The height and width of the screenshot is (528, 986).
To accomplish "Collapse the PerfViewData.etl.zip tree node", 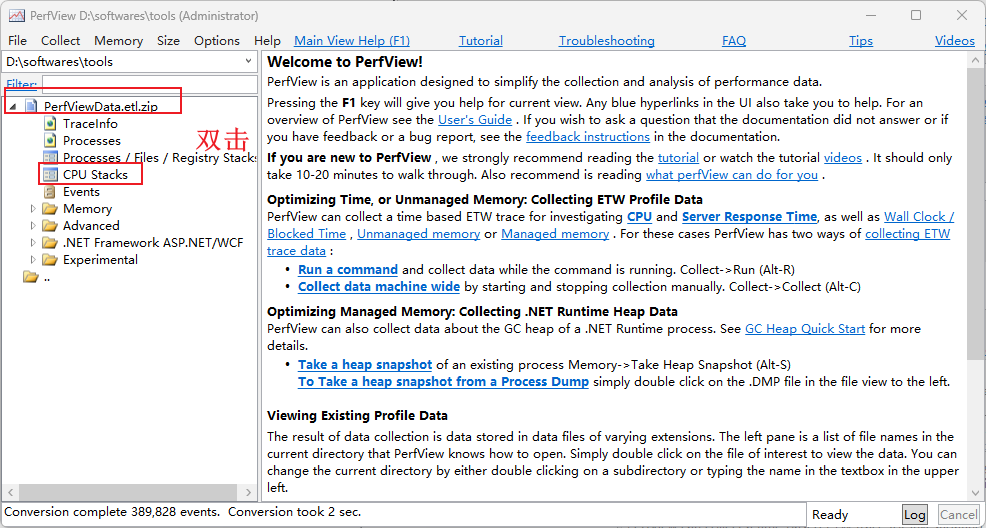I will tap(14, 107).
